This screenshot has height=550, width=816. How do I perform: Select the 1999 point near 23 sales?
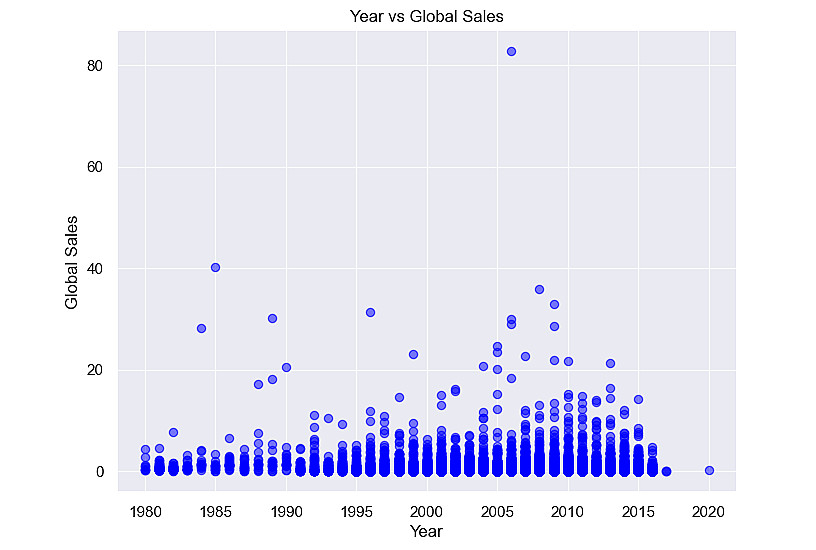[413, 354]
